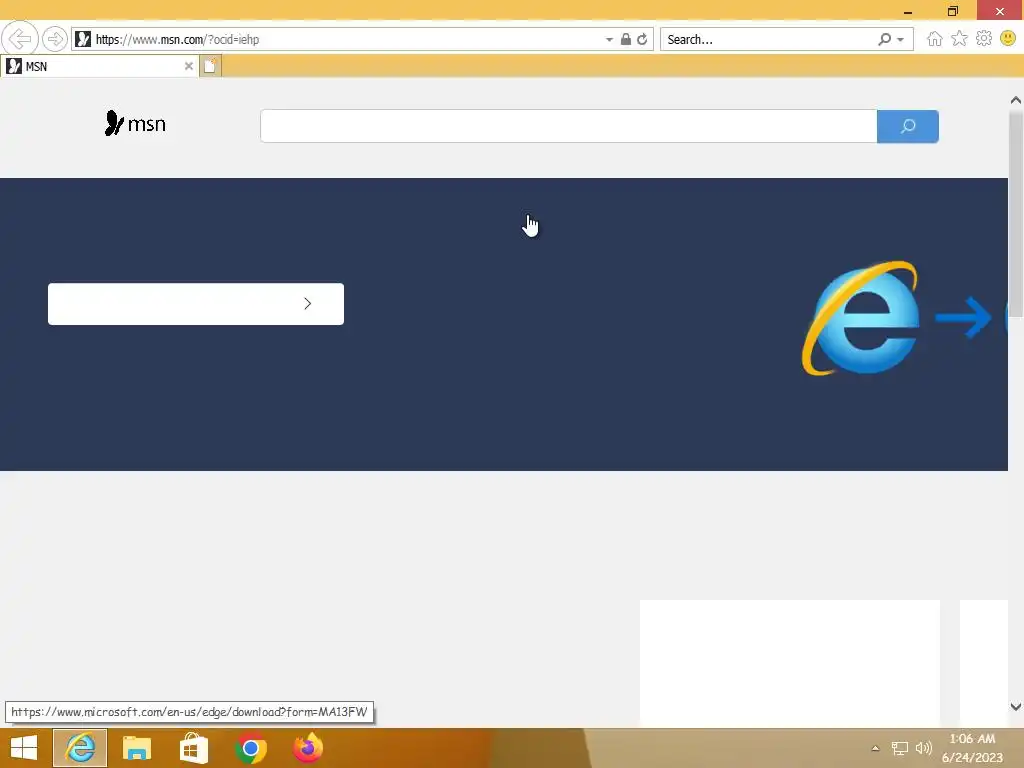Open a new tab with the blank tab button
Screen dimensions: 1024x768
pos(210,66)
